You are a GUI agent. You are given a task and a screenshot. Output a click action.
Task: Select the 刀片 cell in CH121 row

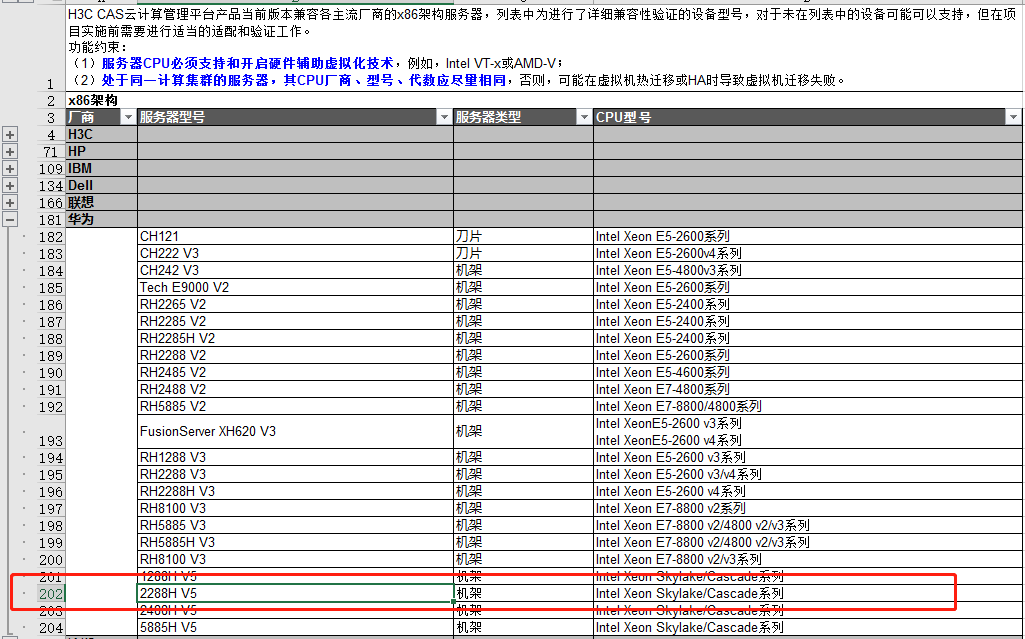tap(524, 237)
